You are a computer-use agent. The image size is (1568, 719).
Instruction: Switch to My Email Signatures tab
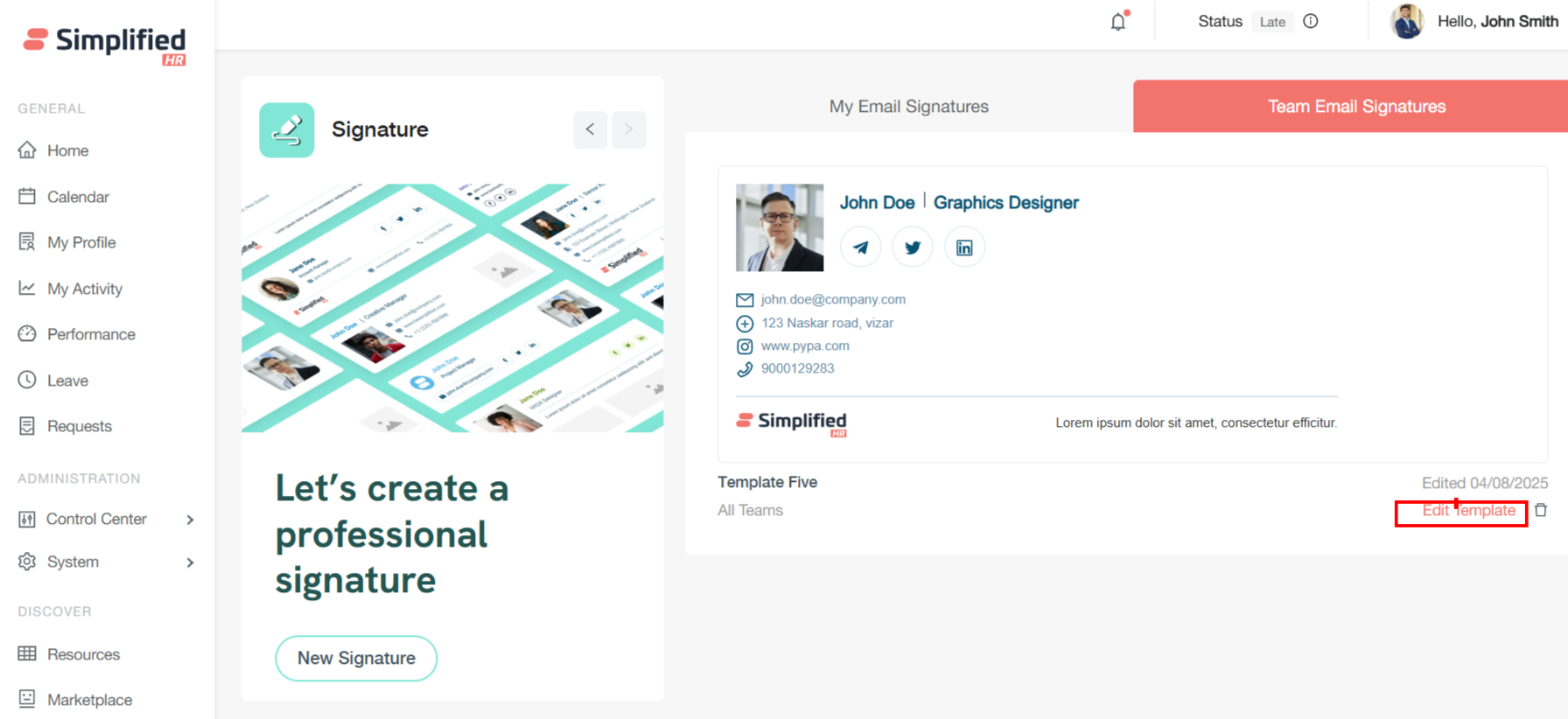908,107
